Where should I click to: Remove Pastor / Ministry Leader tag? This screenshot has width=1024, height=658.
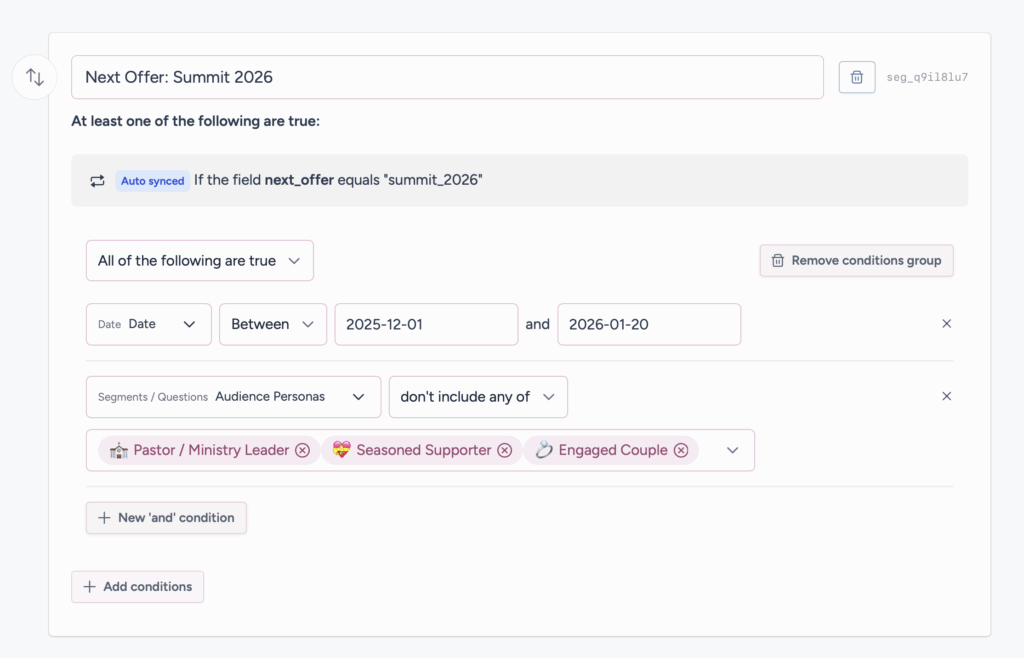302,450
